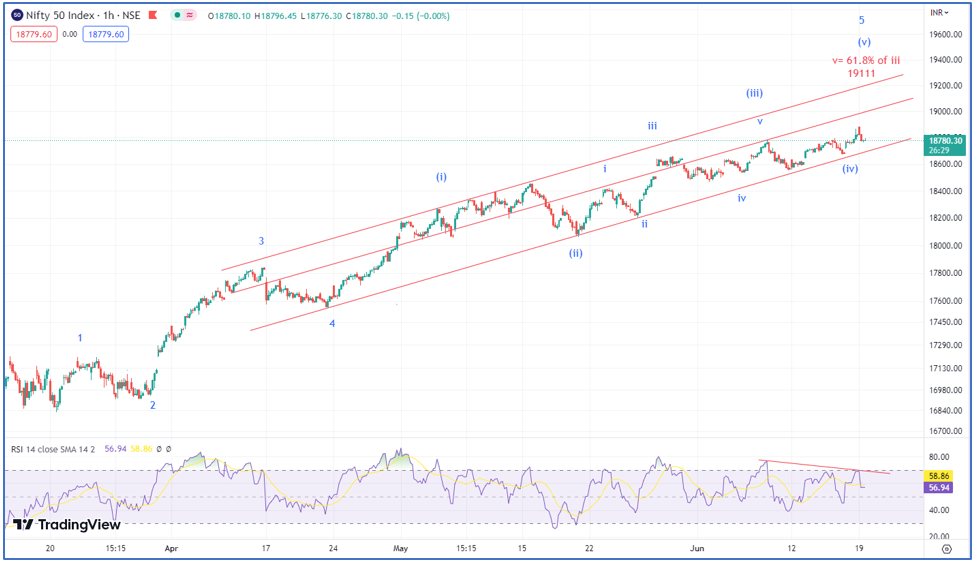
Task: Click the 40.00 RSI scale label
Action: point(939,510)
